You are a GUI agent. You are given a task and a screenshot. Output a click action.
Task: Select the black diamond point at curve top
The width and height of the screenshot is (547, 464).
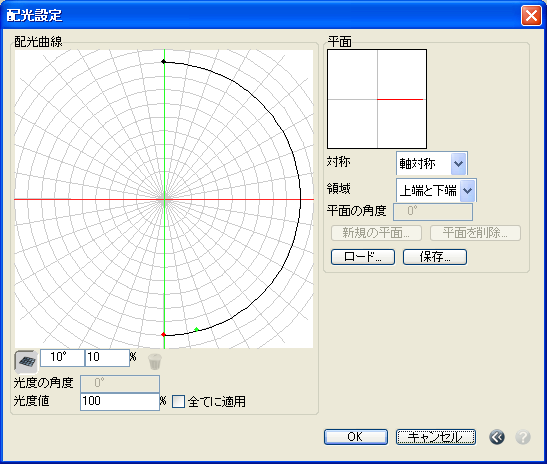pos(164,62)
